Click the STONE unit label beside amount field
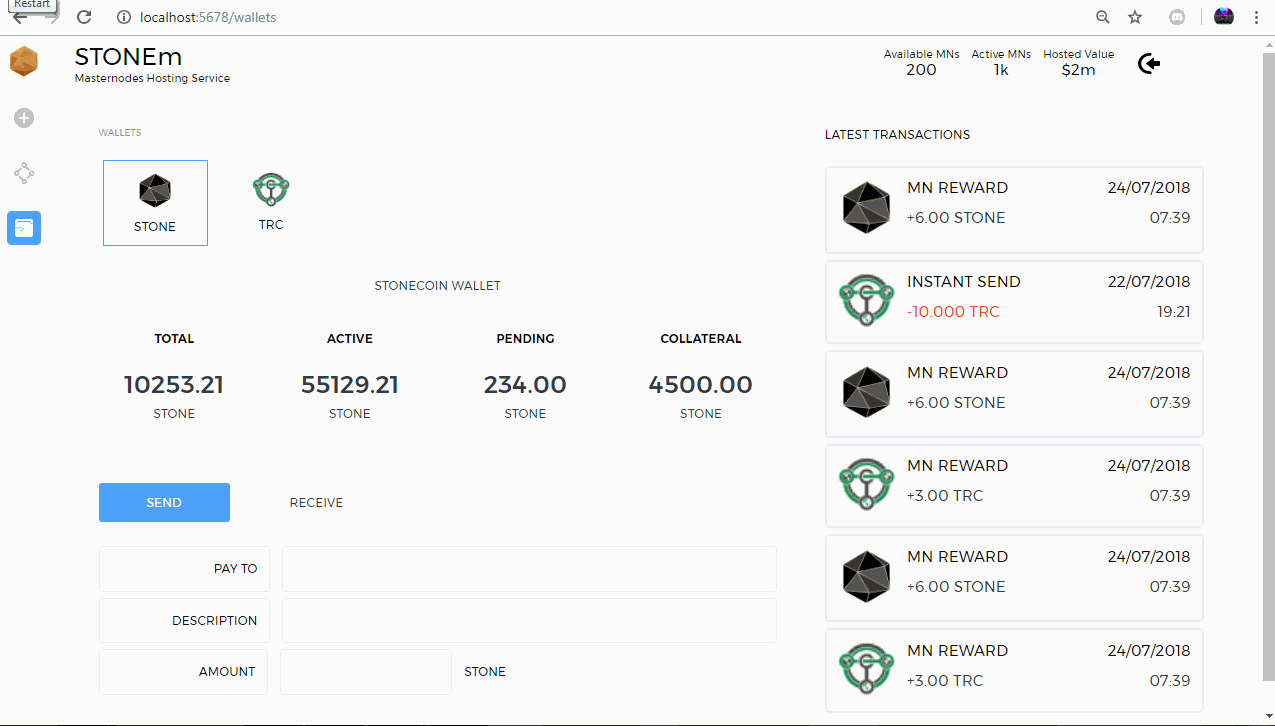The image size is (1275, 726). pos(485,672)
